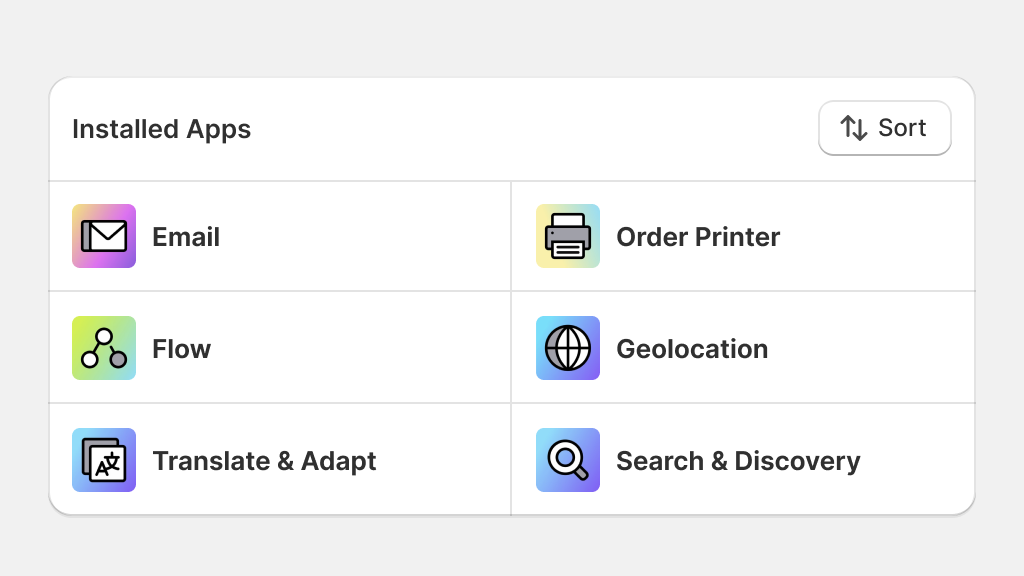This screenshot has height=576, width=1024.
Task: Choose the Search & Discovery text label
Action: pos(739,461)
